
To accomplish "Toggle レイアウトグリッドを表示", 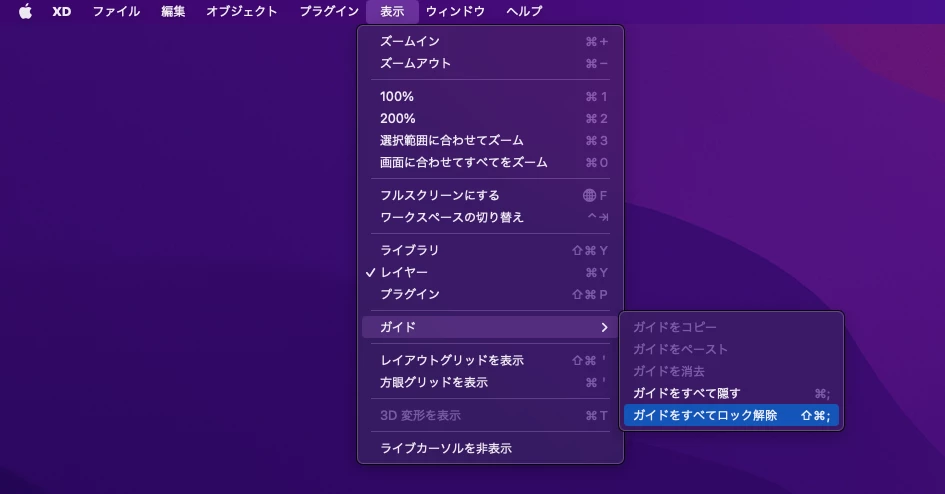I will click(x=491, y=360).
